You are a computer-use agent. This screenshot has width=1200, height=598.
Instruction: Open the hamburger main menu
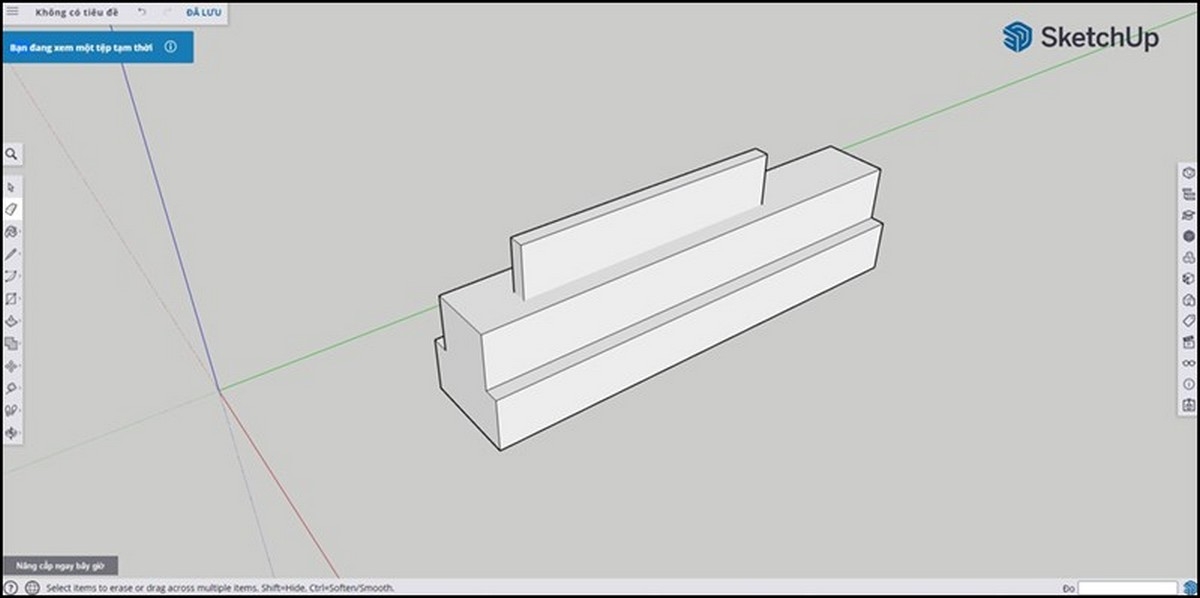click(x=12, y=12)
